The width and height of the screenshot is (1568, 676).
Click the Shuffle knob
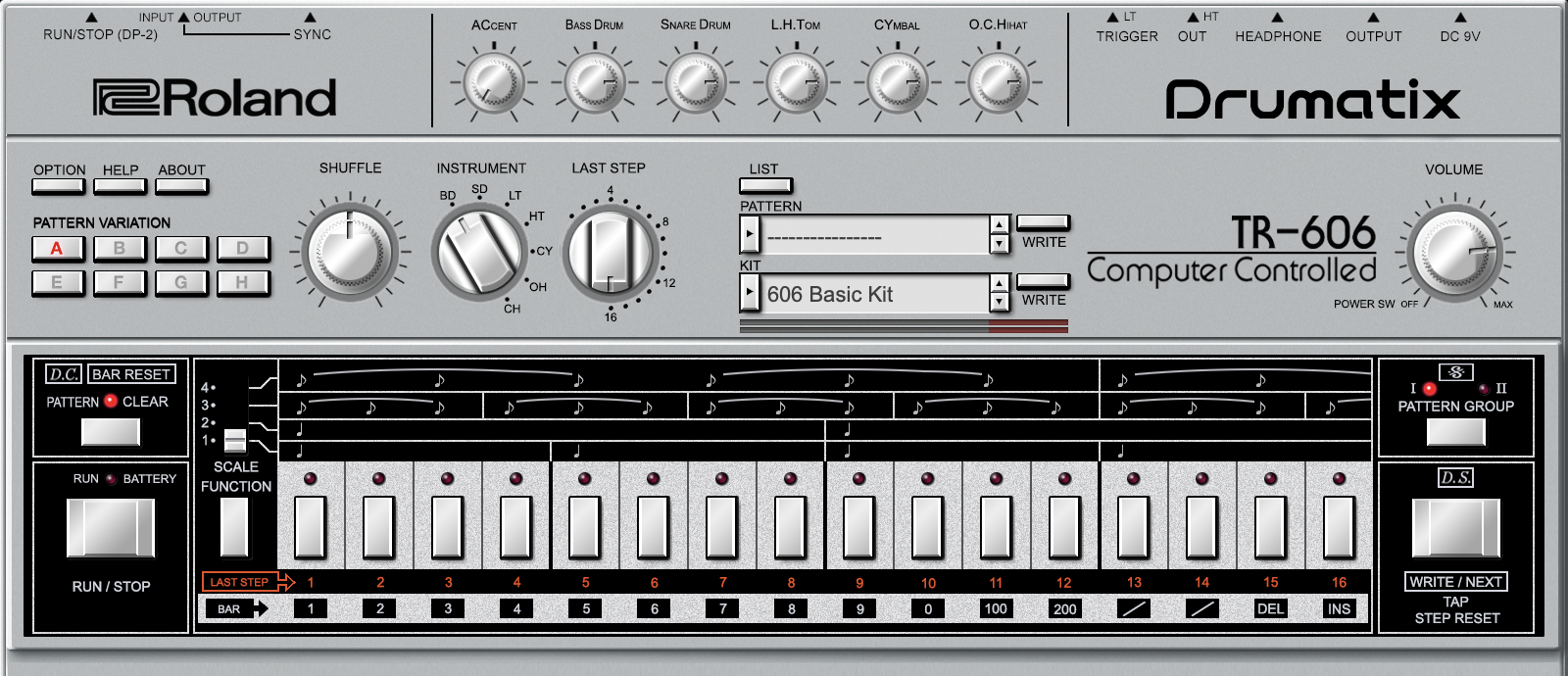[350, 252]
